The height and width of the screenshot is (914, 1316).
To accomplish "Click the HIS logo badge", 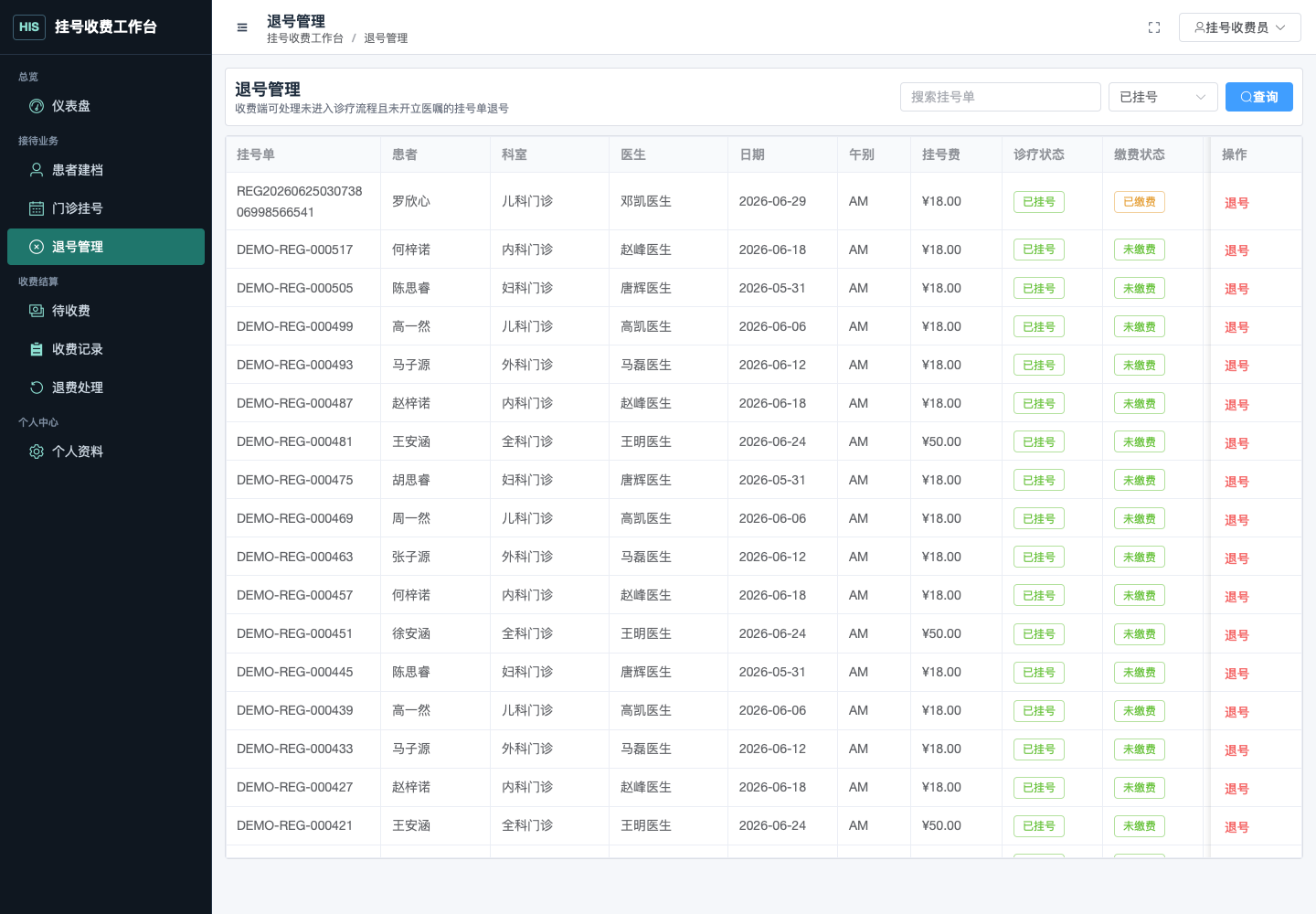I will 29,27.
